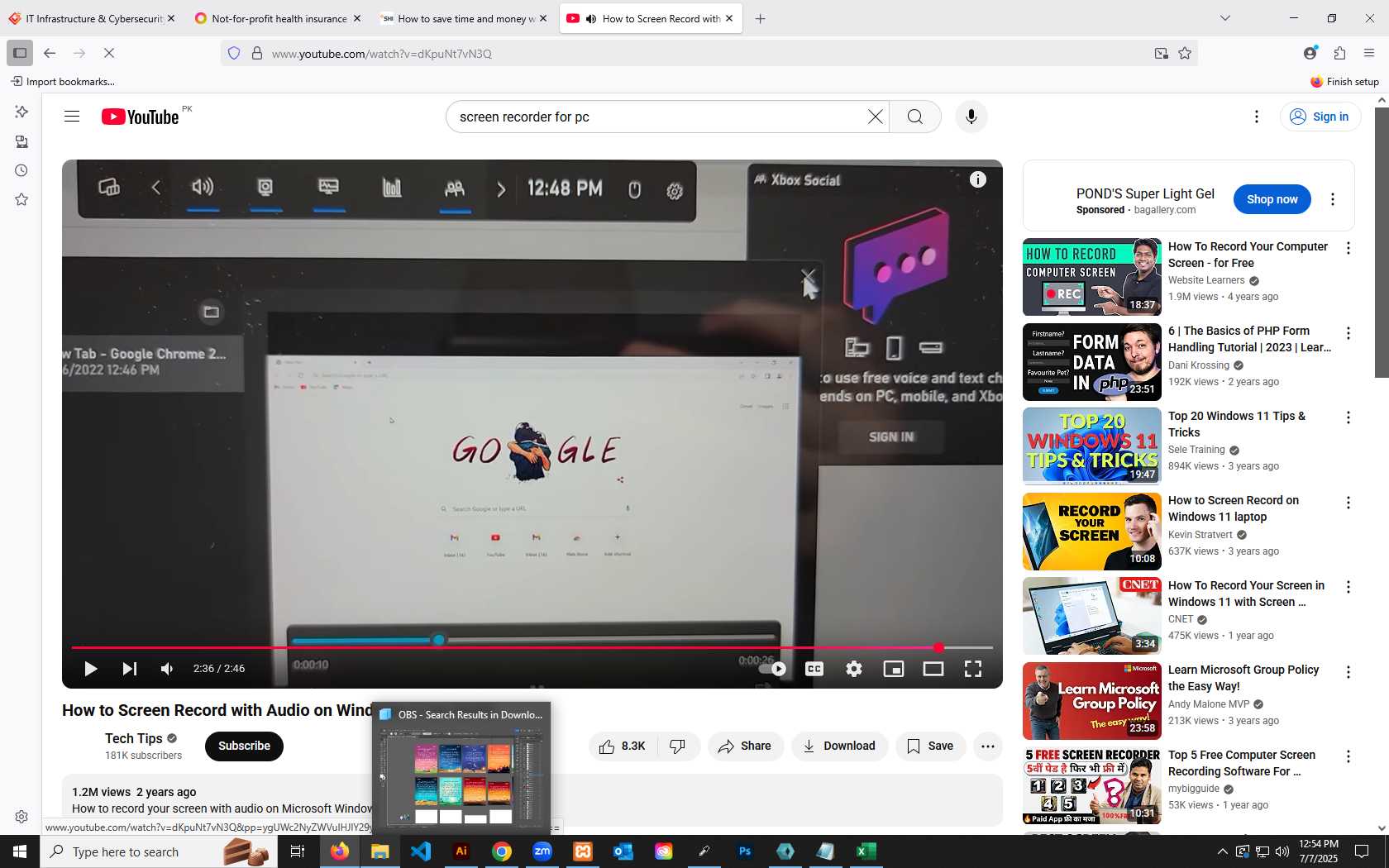Close the How to Screen Record tab
This screenshot has height=868, width=1389.
[729, 18]
